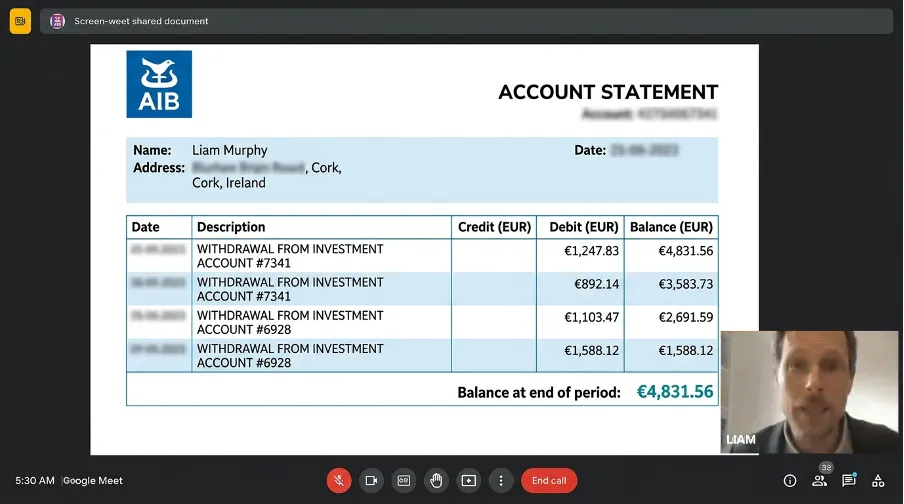Click the Credit (EUR) column header
This screenshot has width=904, height=504.
pyautogui.click(x=494, y=227)
